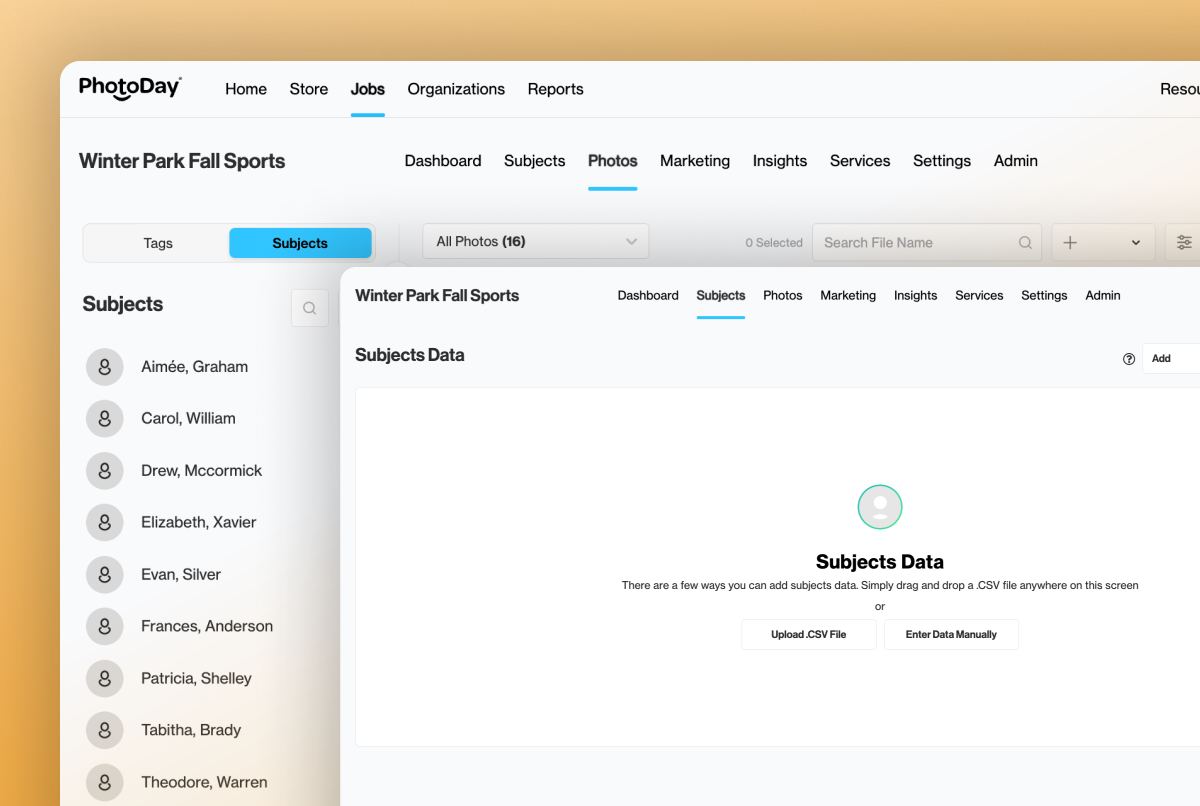Open Settings tab in front window
This screenshot has width=1200, height=806.
[1044, 296]
